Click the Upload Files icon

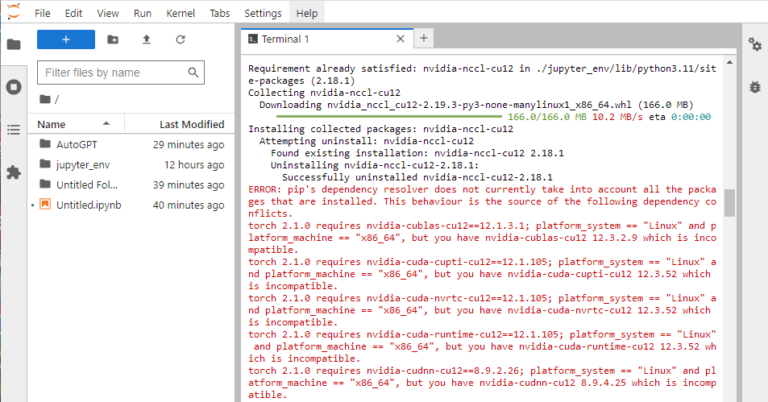[x=146, y=40]
